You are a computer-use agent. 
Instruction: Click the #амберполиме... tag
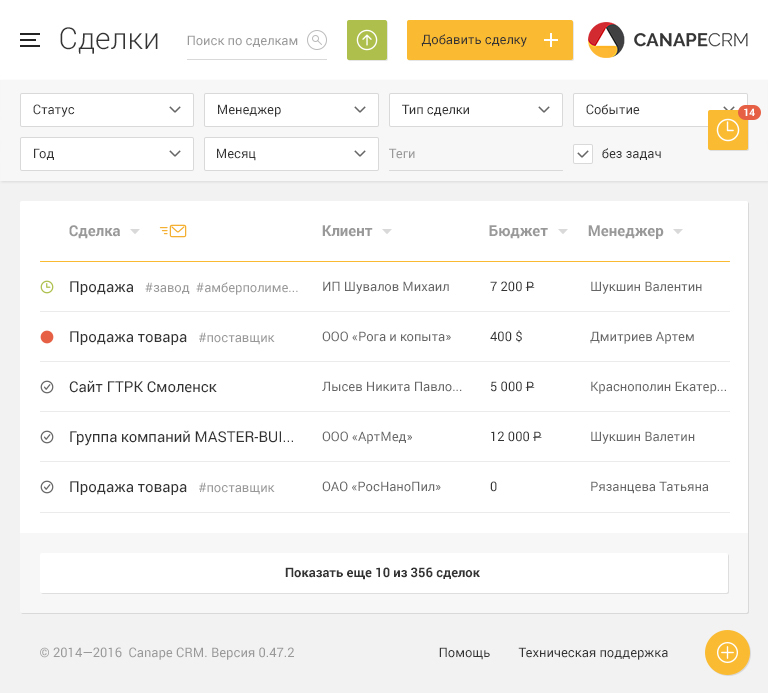tap(247, 287)
